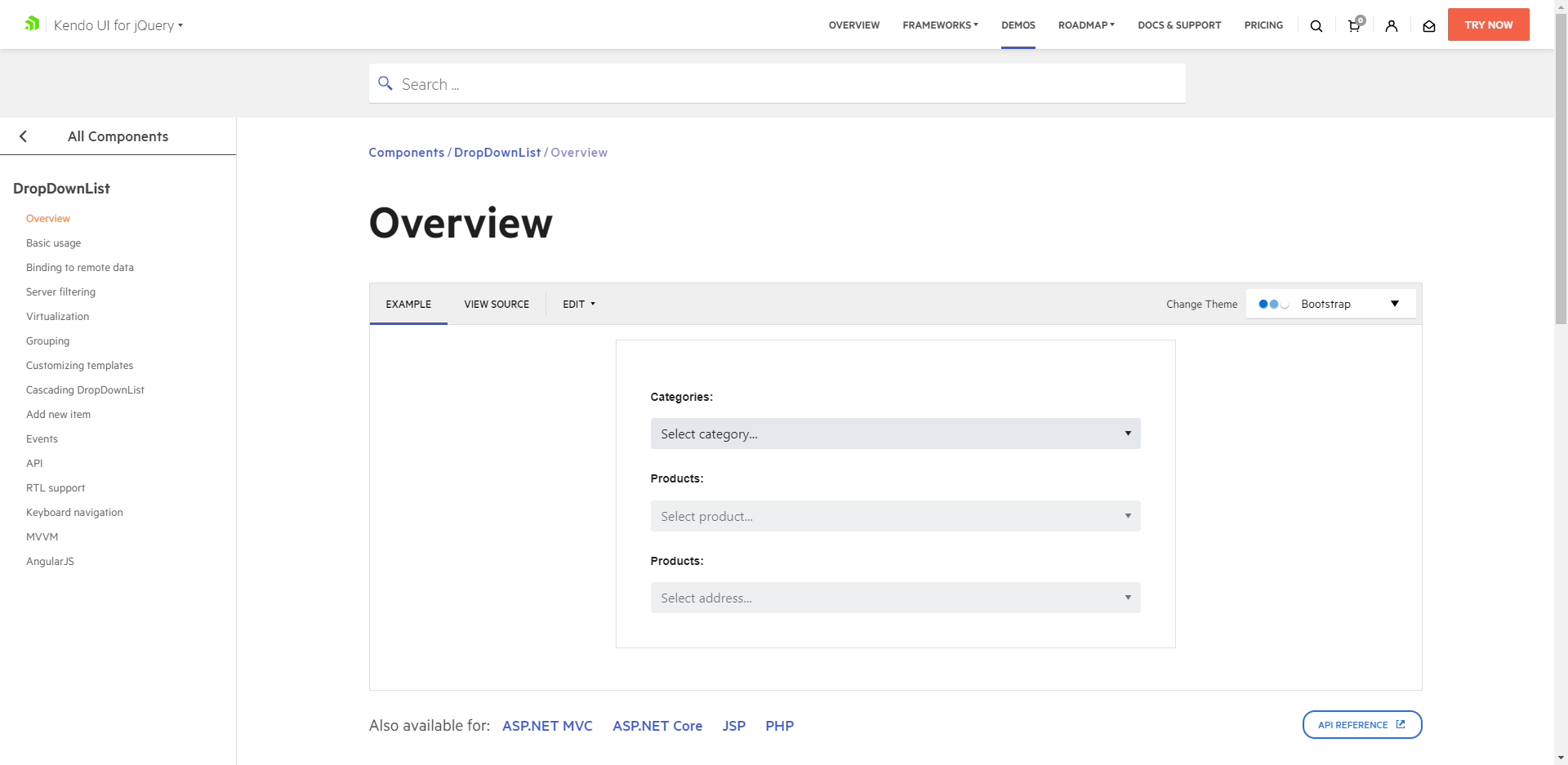Click the DropDownList breadcrumb link
The height and width of the screenshot is (765, 1568).
click(497, 153)
